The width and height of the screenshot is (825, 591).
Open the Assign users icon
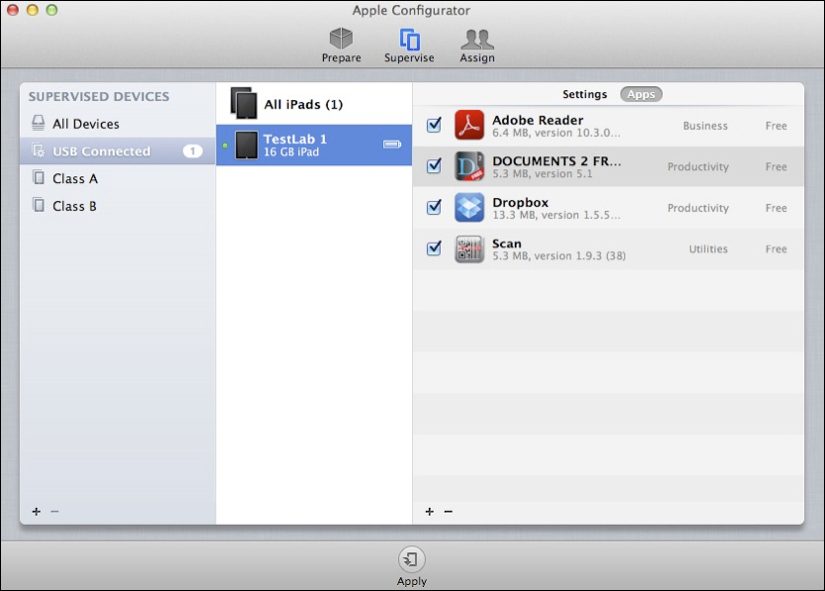(477, 39)
